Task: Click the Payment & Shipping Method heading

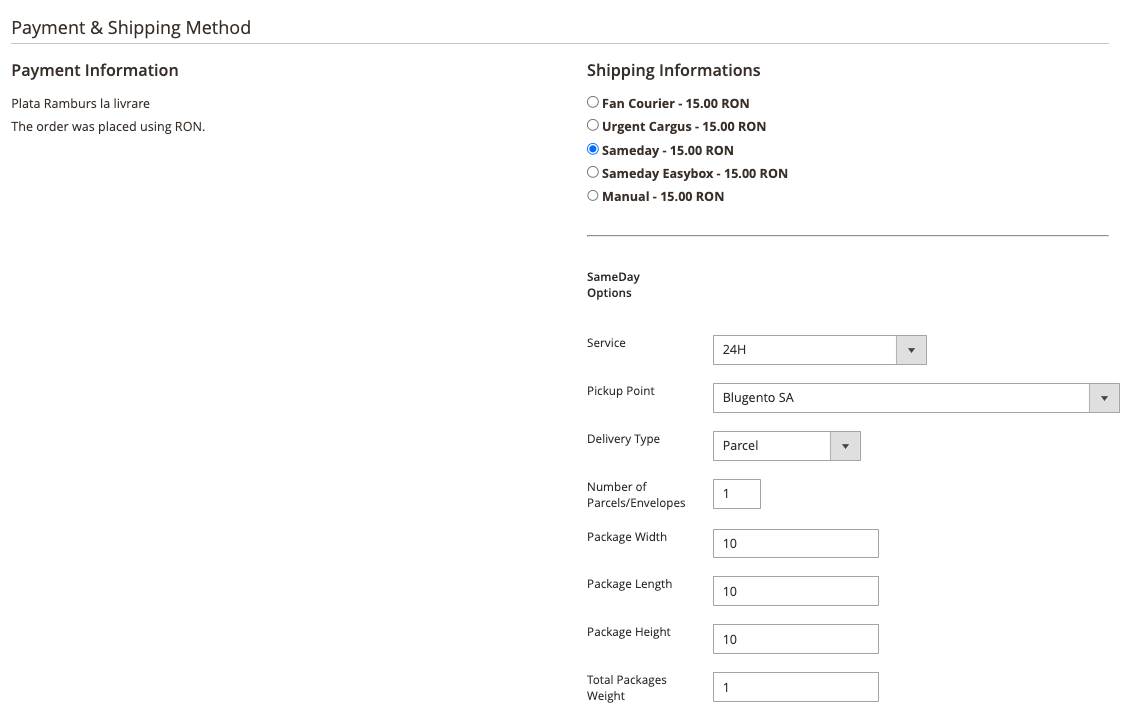Action: 131,27
